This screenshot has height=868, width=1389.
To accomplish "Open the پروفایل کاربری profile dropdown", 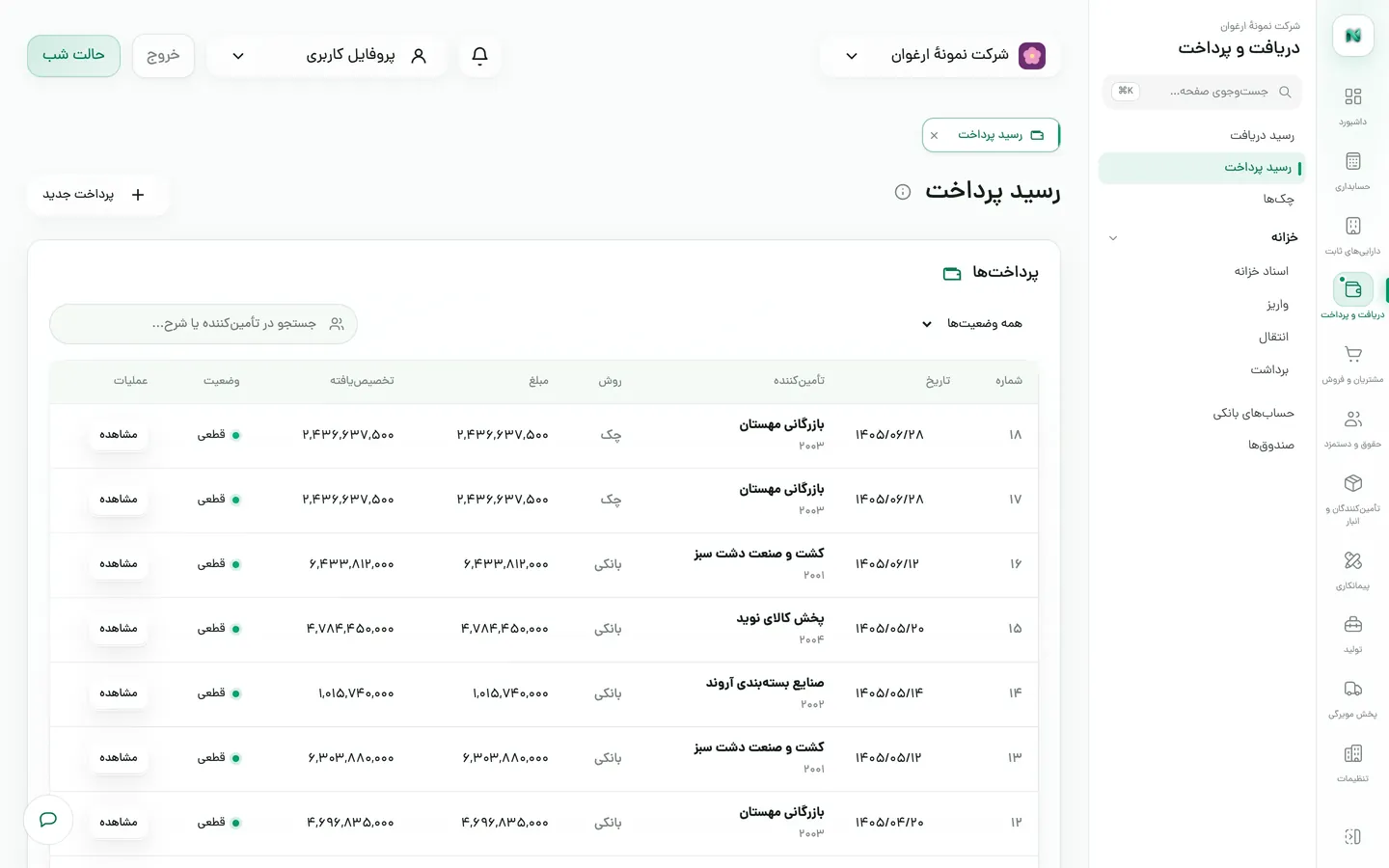I will 326,56.
